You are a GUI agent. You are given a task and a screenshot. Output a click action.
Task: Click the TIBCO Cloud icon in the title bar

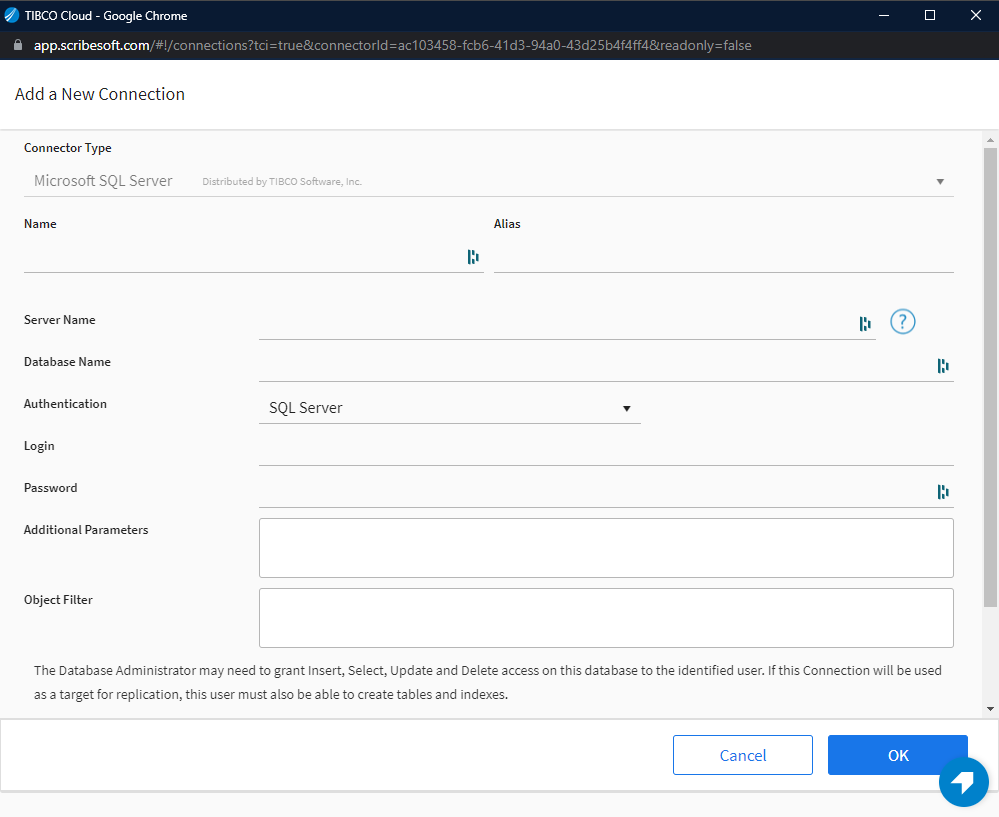tap(12, 15)
